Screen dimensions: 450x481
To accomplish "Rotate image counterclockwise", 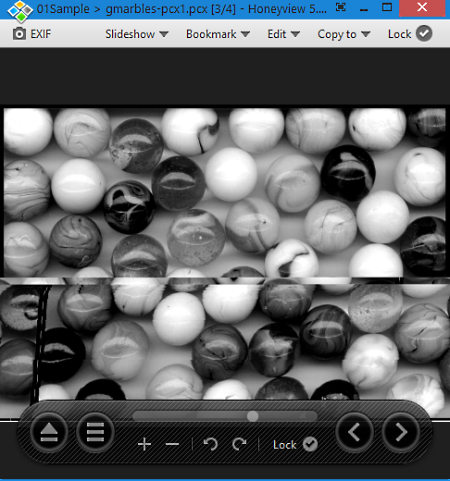I will pyautogui.click(x=211, y=444).
